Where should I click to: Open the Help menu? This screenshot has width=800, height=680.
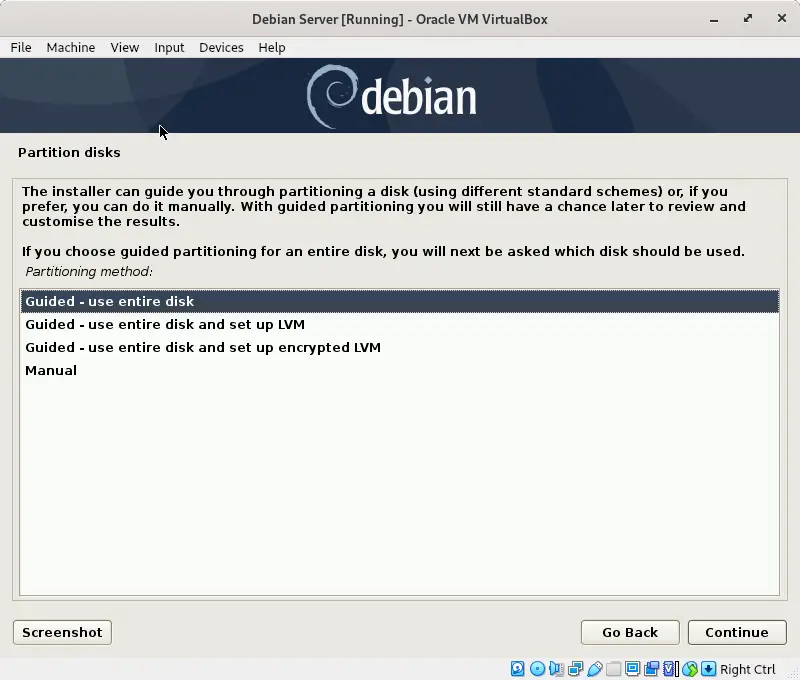point(272,47)
